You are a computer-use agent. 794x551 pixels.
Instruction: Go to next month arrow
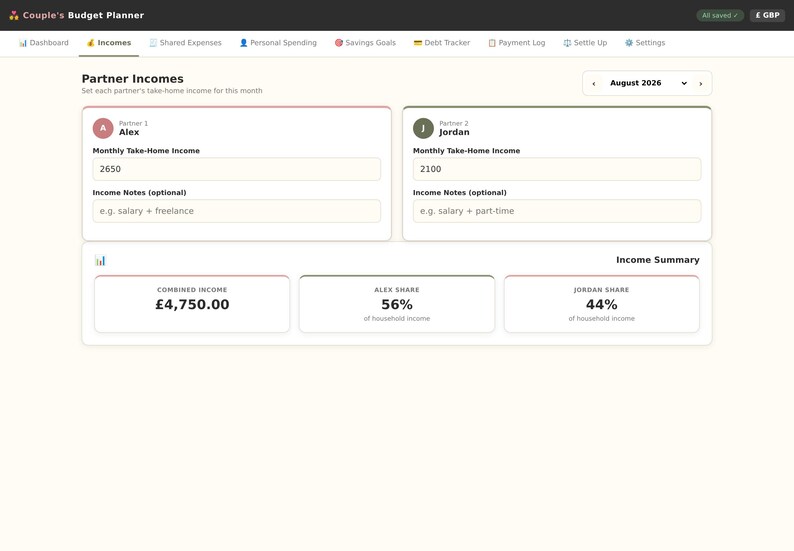[x=701, y=84]
